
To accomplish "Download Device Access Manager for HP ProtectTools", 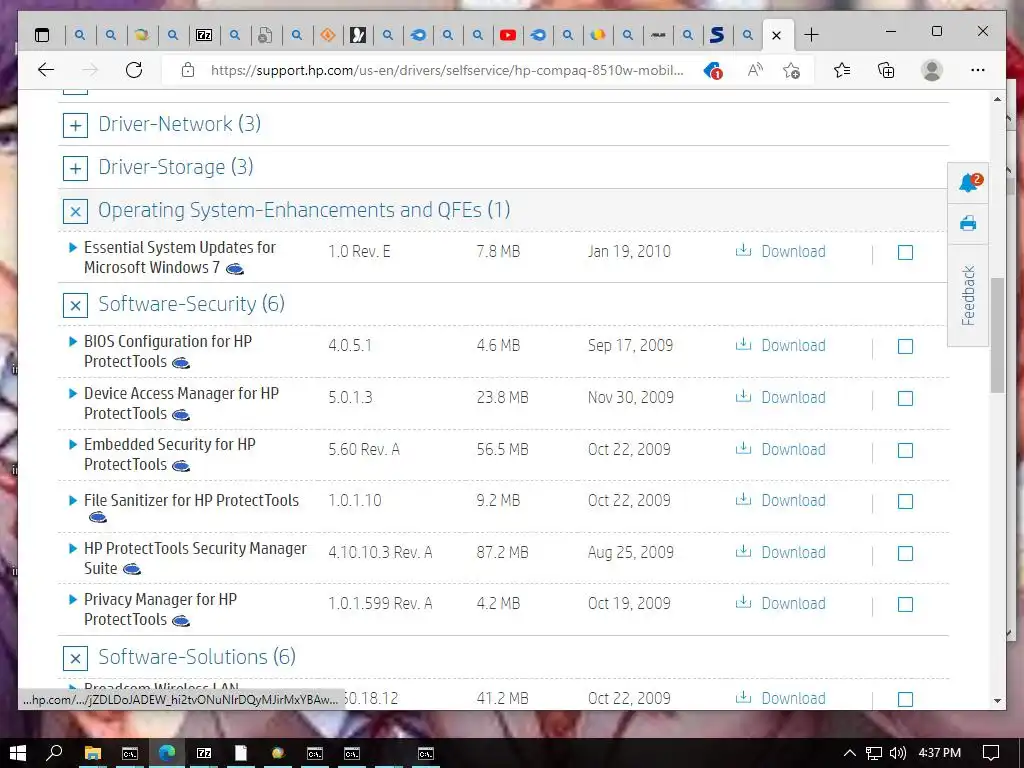I will 780,397.
